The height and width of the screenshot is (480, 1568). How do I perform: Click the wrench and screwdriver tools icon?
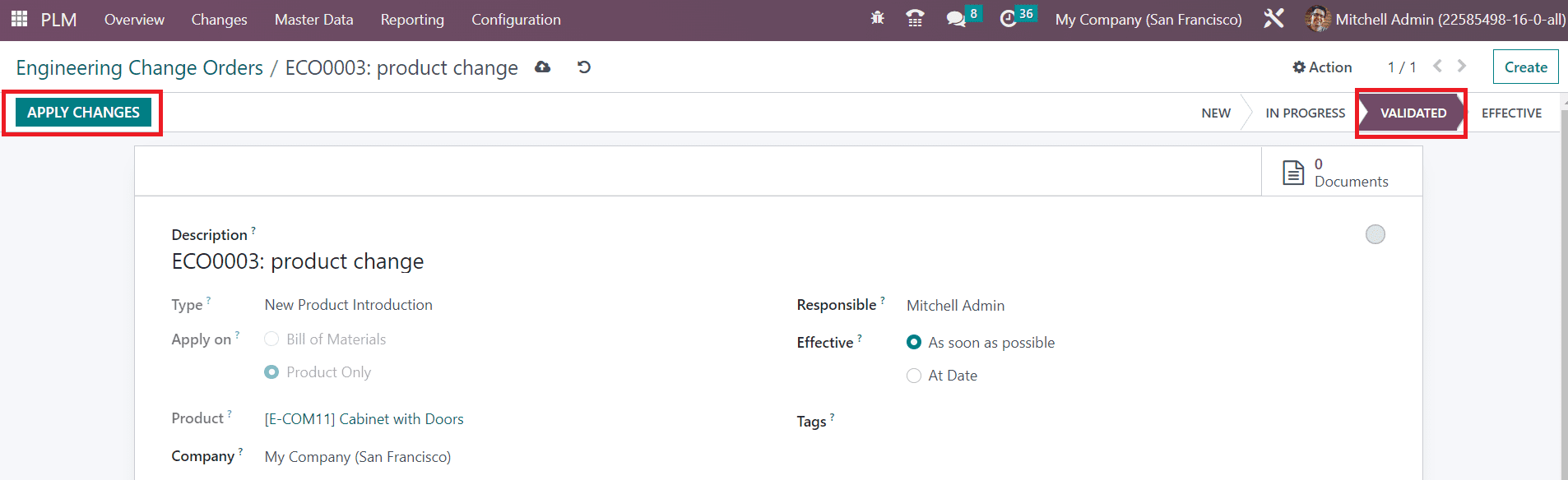pyautogui.click(x=1273, y=18)
